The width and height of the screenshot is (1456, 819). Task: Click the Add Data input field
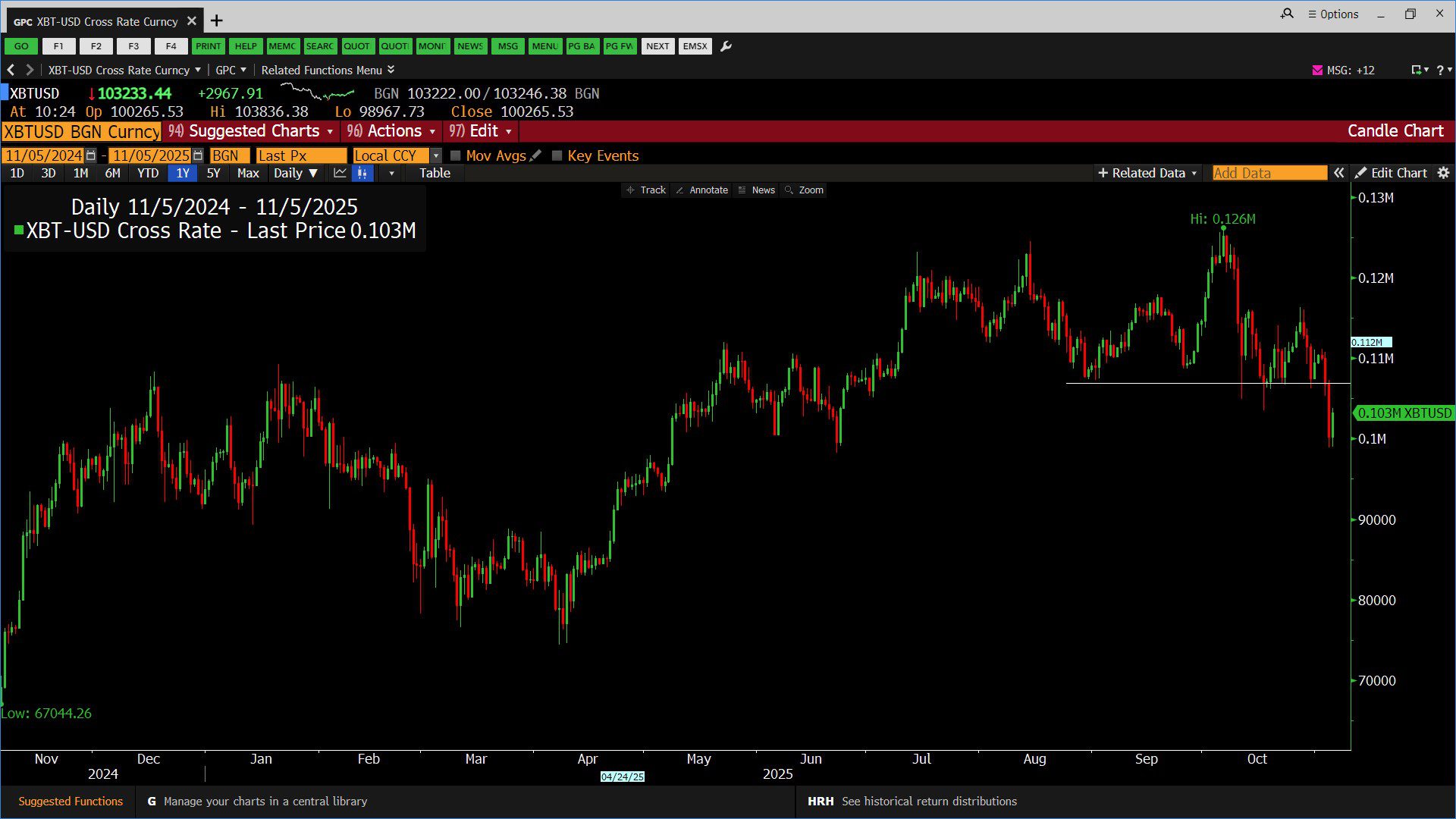[x=1269, y=173]
